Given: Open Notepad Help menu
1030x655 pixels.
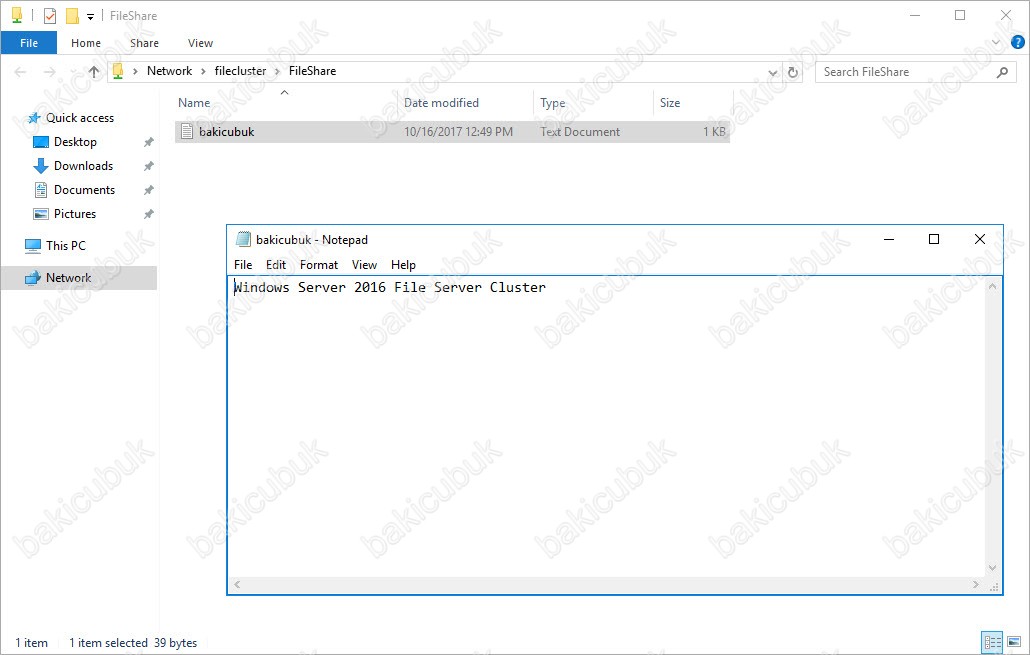Looking at the screenshot, I should [x=403, y=265].
